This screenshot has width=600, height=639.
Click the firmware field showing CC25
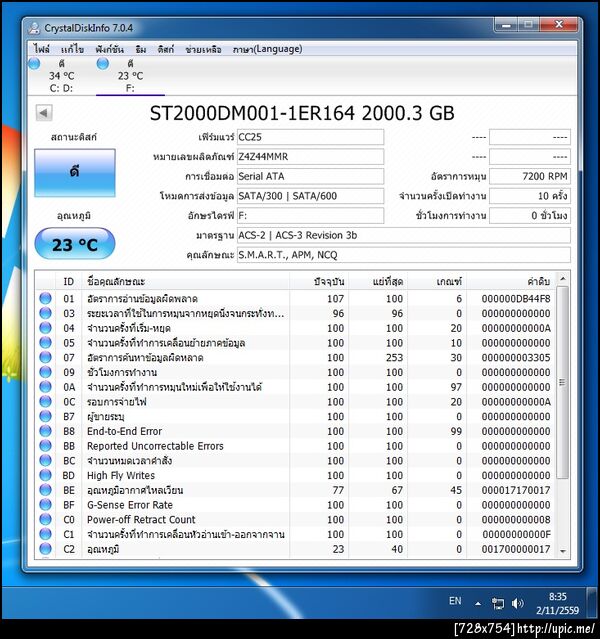click(x=311, y=137)
